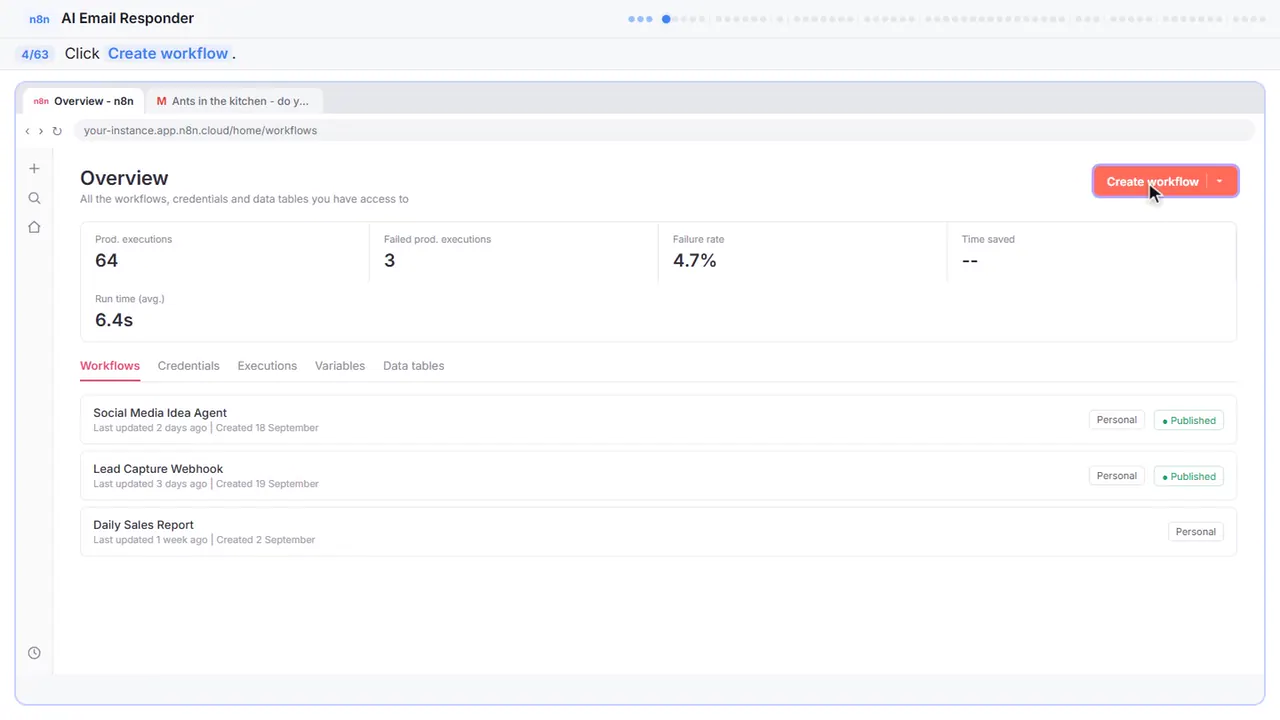Screen dimensions: 1280x720
Task: Click the Time saved stat card
Action: pos(1091,253)
